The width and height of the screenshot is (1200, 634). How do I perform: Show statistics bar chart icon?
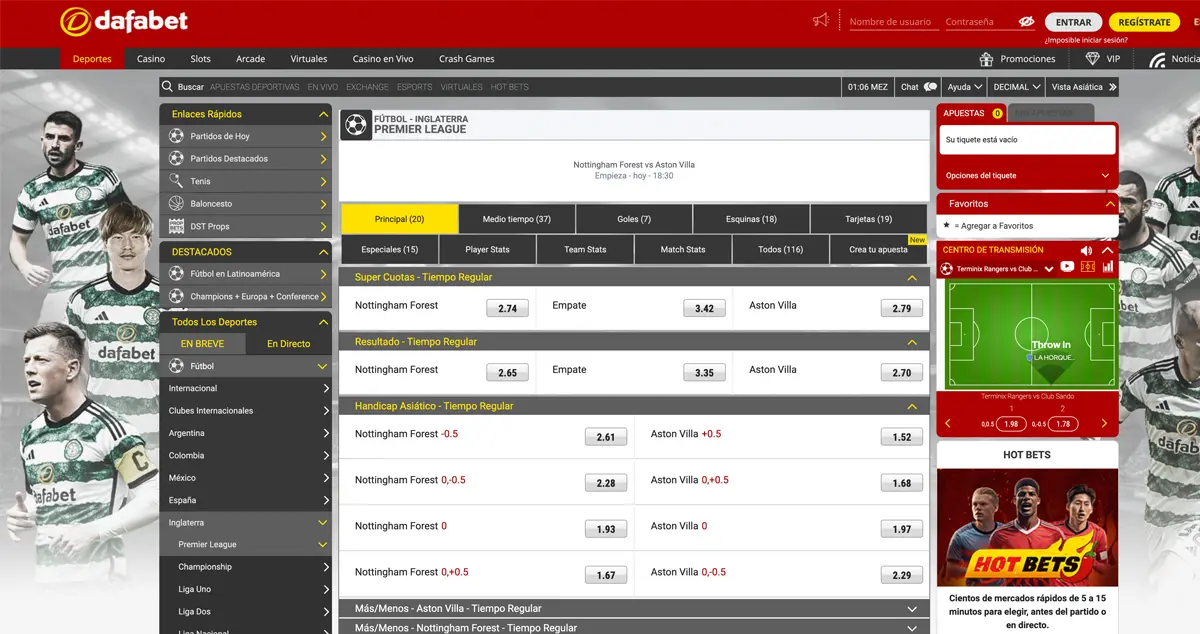[x=1108, y=267]
